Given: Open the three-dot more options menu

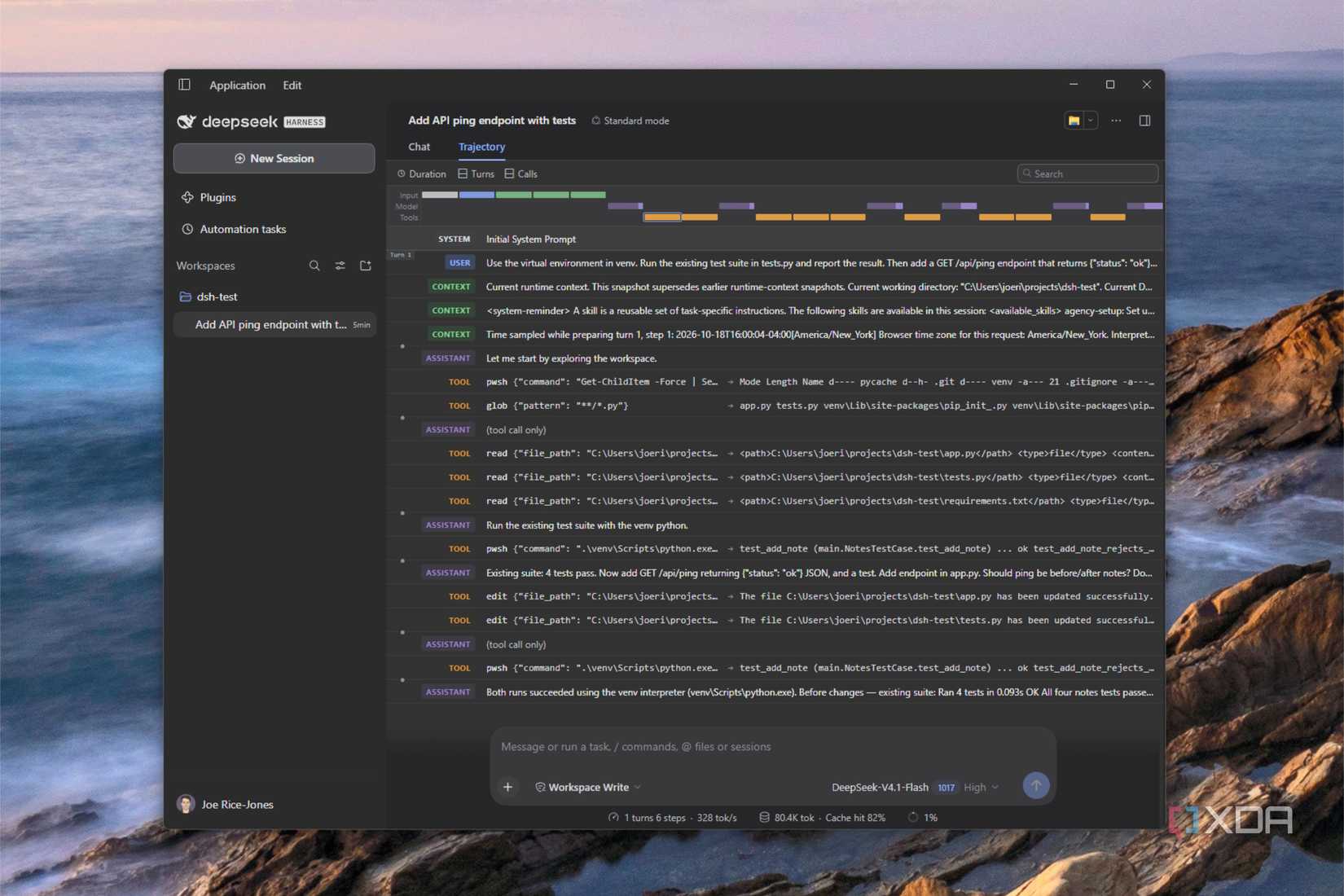Looking at the screenshot, I should coord(1116,121).
